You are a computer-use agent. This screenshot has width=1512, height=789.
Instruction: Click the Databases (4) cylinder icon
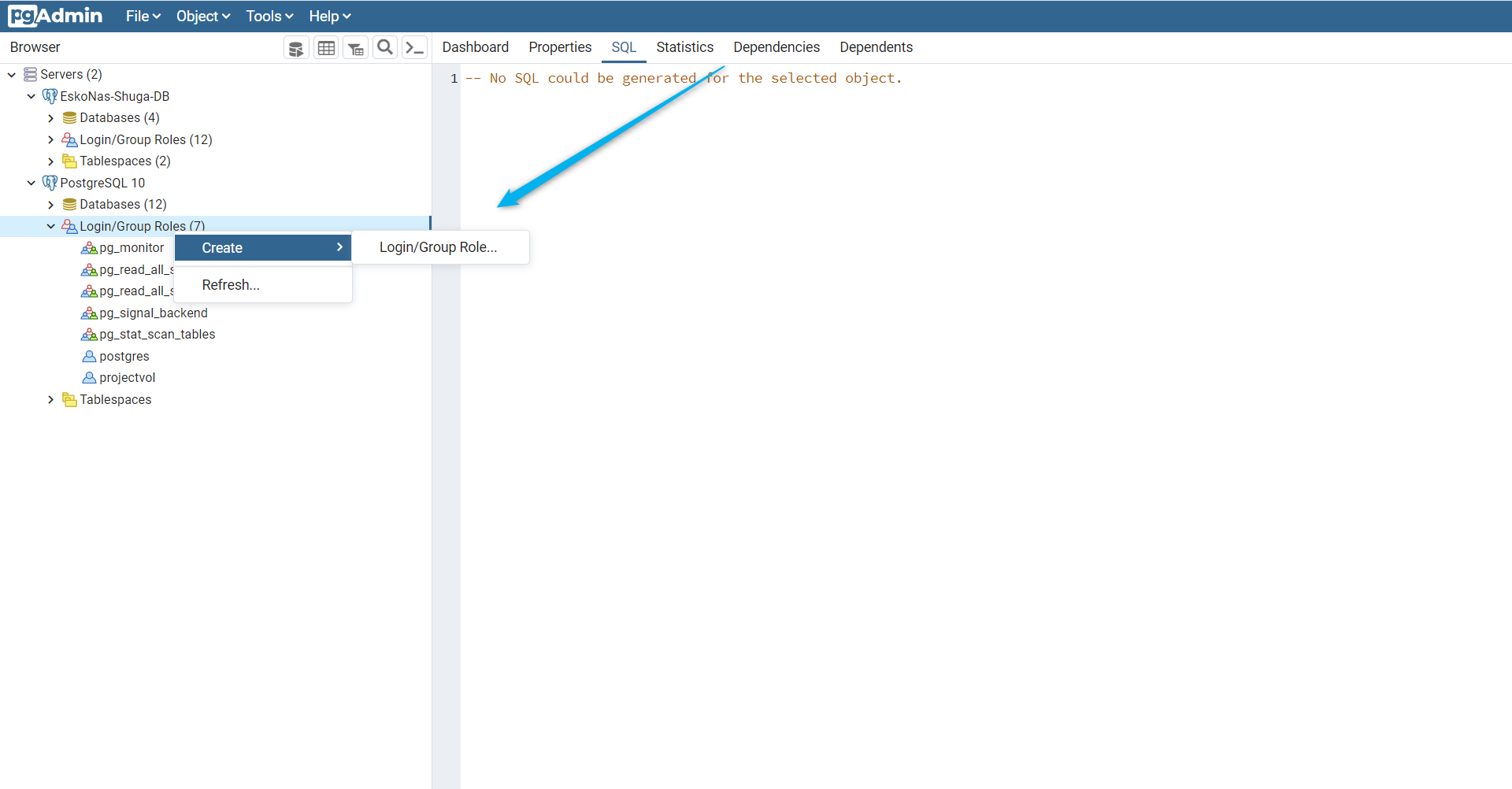[x=69, y=117]
